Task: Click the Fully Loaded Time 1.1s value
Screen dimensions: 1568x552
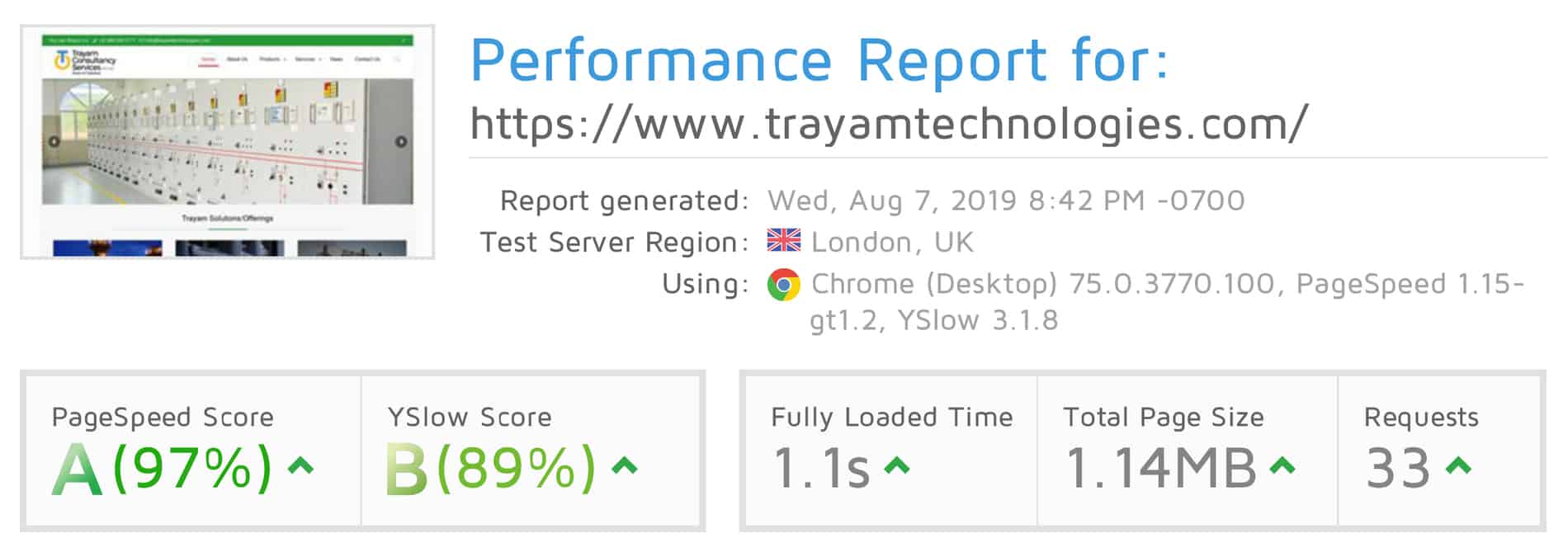Action: point(821,468)
